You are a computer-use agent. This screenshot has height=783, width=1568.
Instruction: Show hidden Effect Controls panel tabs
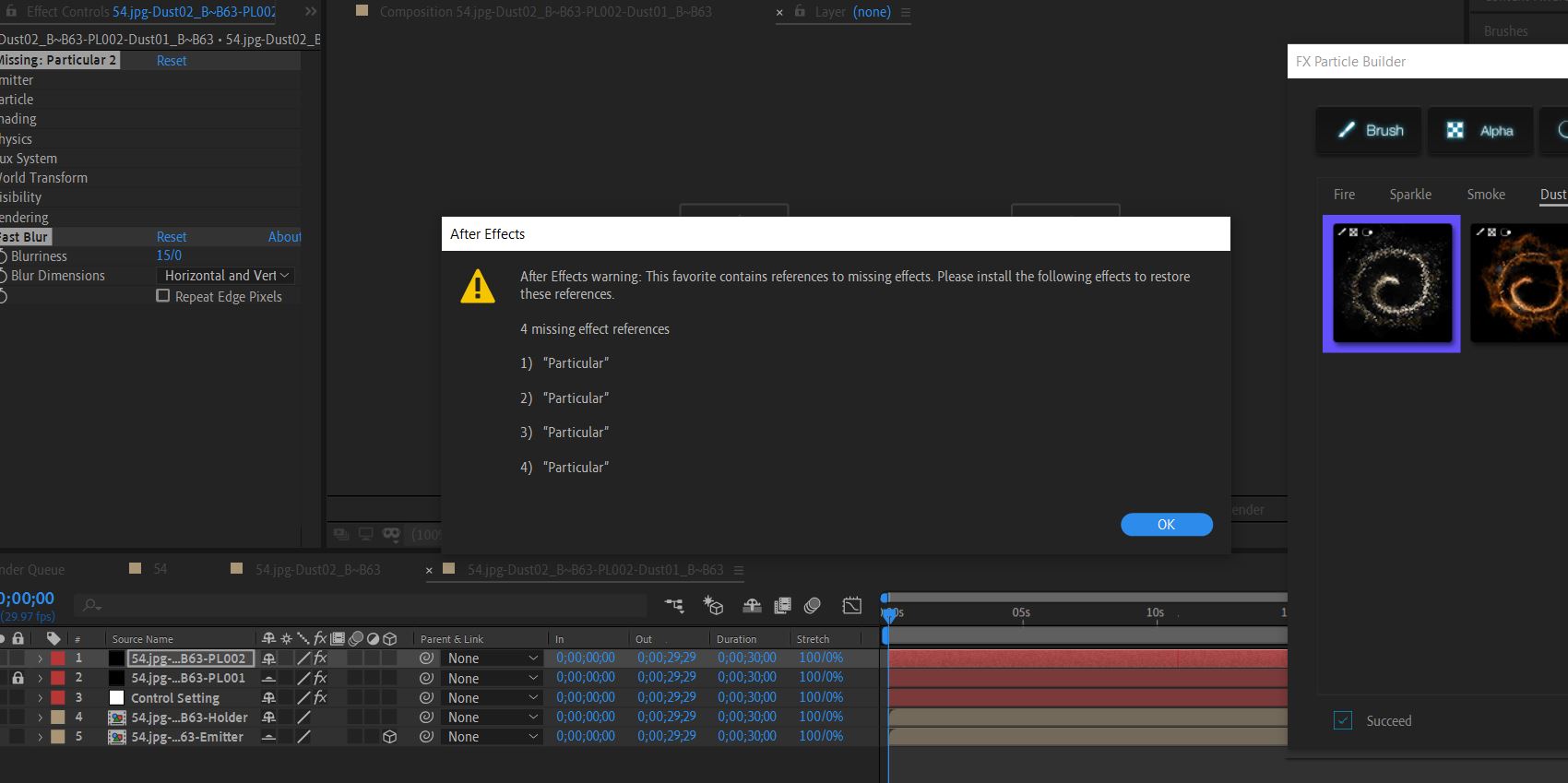[x=311, y=12]
